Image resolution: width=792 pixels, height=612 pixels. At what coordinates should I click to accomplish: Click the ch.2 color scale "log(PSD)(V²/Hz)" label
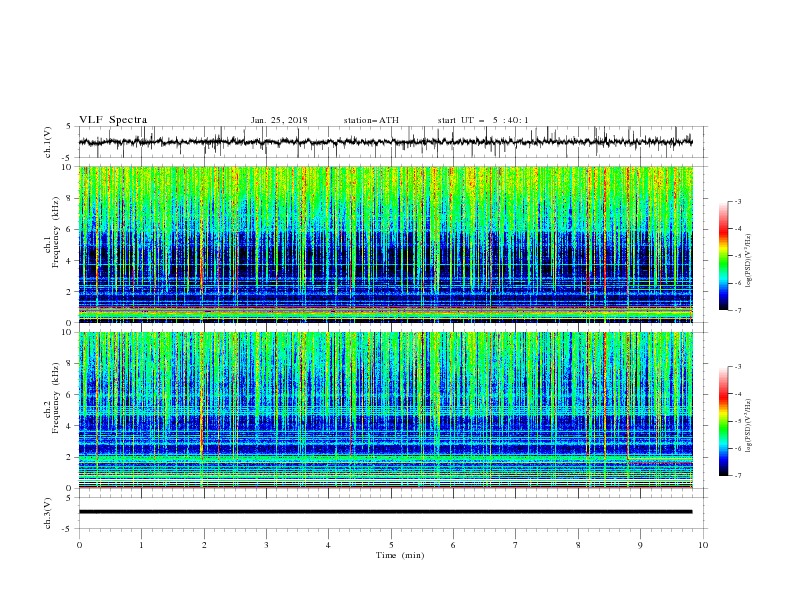coord(749,426)
